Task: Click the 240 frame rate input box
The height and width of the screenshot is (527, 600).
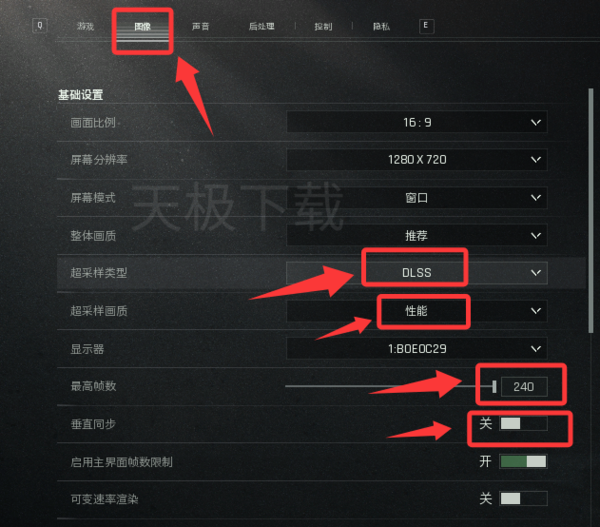Action: click(524, 387)
